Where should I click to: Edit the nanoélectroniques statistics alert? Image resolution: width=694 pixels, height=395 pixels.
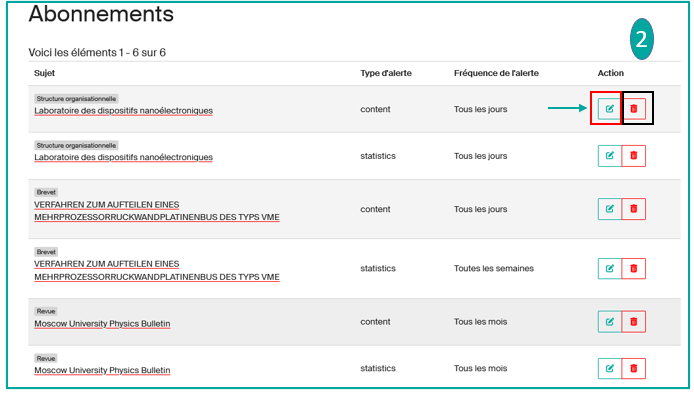[x=609, y=156]
